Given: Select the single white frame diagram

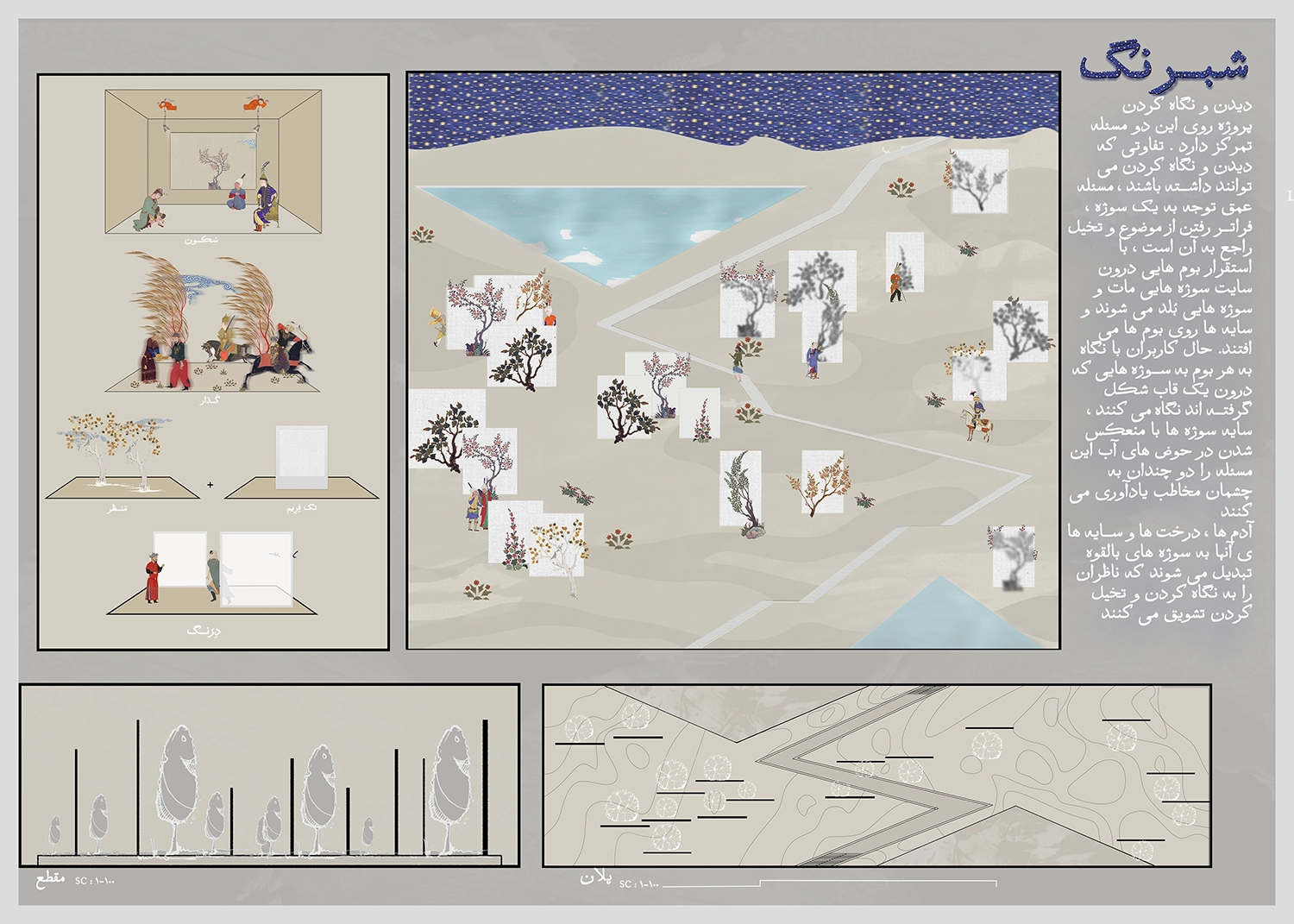Looking at the screenshot, I should point(301,462).
